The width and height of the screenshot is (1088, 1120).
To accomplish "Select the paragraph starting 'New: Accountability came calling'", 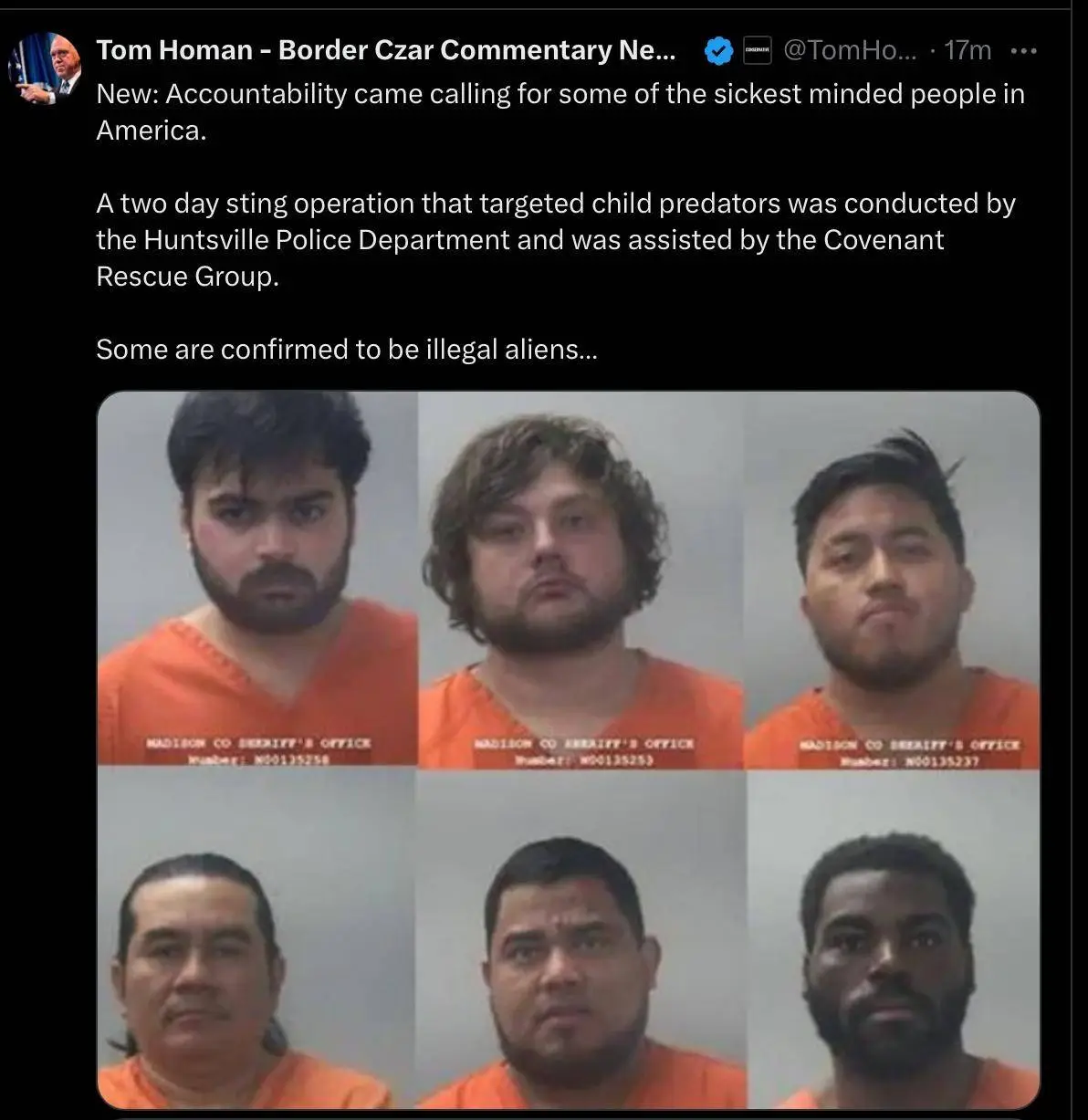I will (560, 111).
